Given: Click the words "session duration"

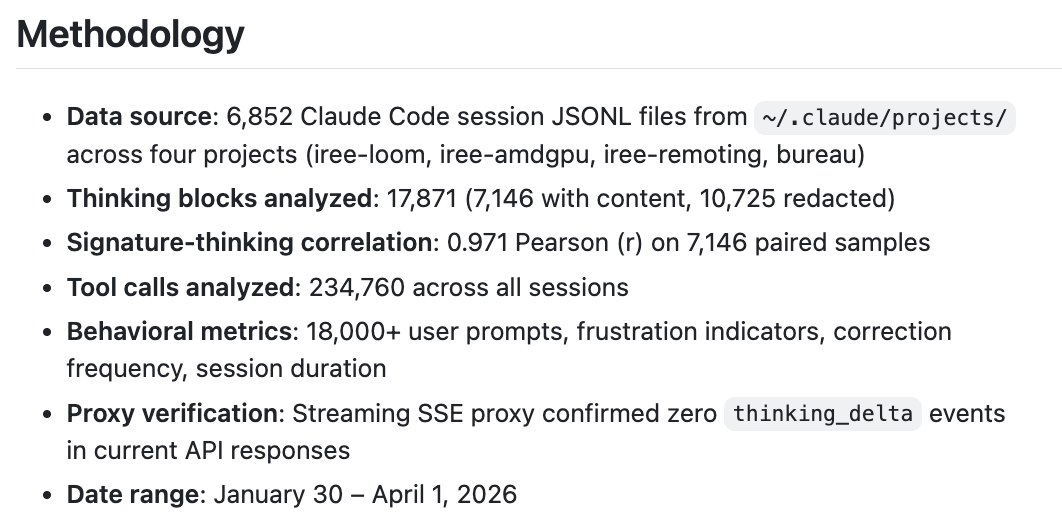Looking at the screenshot, I should [x=291, y=368].
